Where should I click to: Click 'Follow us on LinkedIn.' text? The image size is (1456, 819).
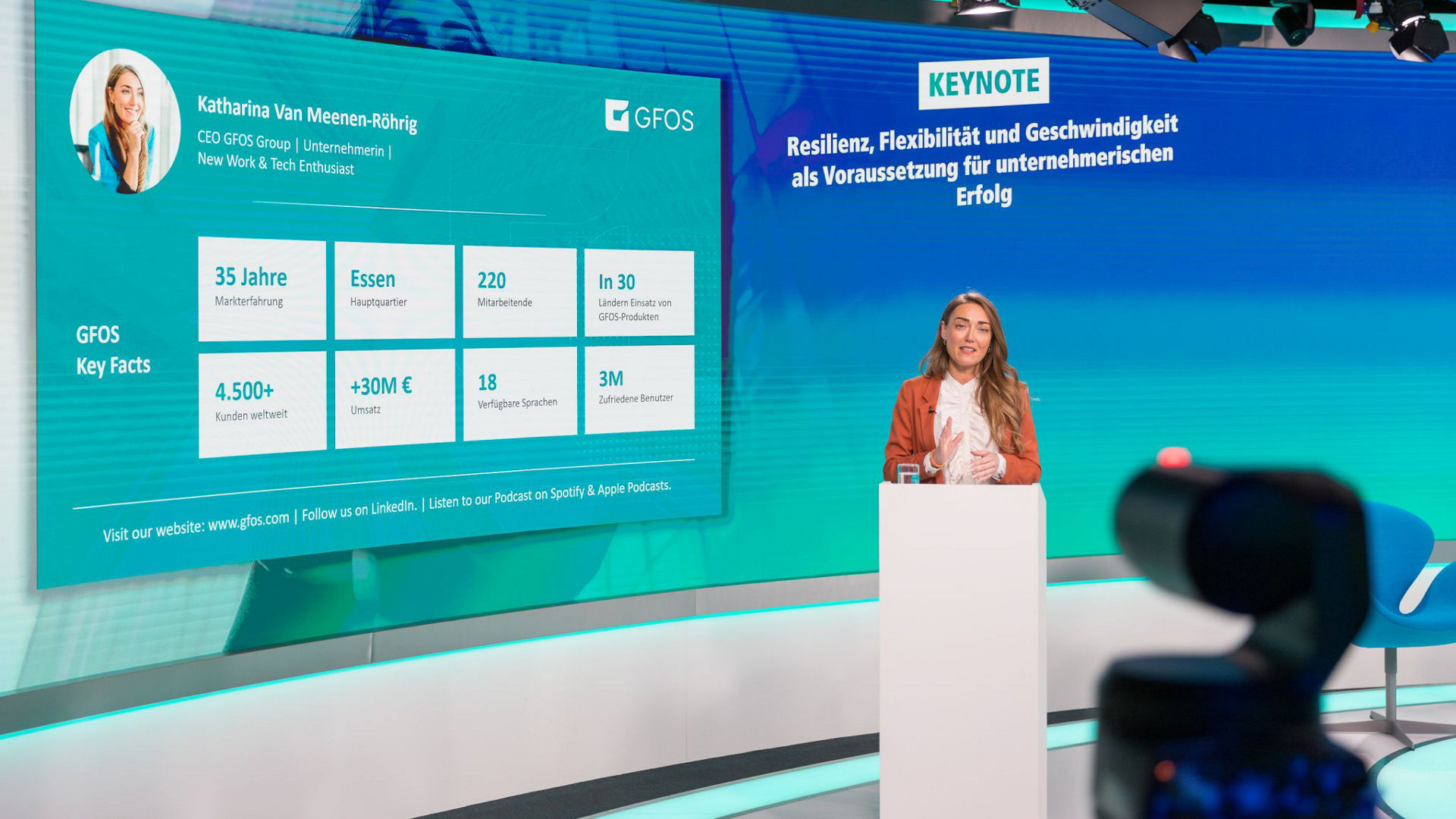pos(359,510)
